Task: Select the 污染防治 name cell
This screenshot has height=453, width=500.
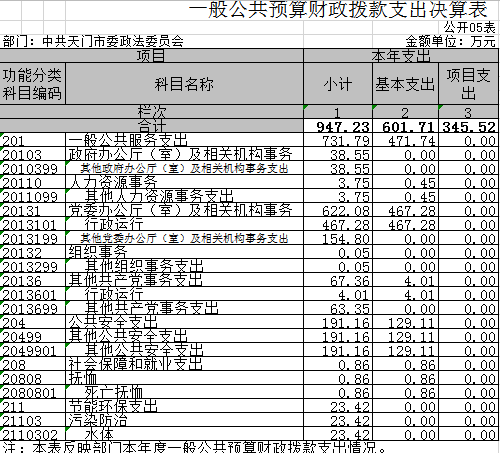Action: pyautogui.click(x=184, y=420)
